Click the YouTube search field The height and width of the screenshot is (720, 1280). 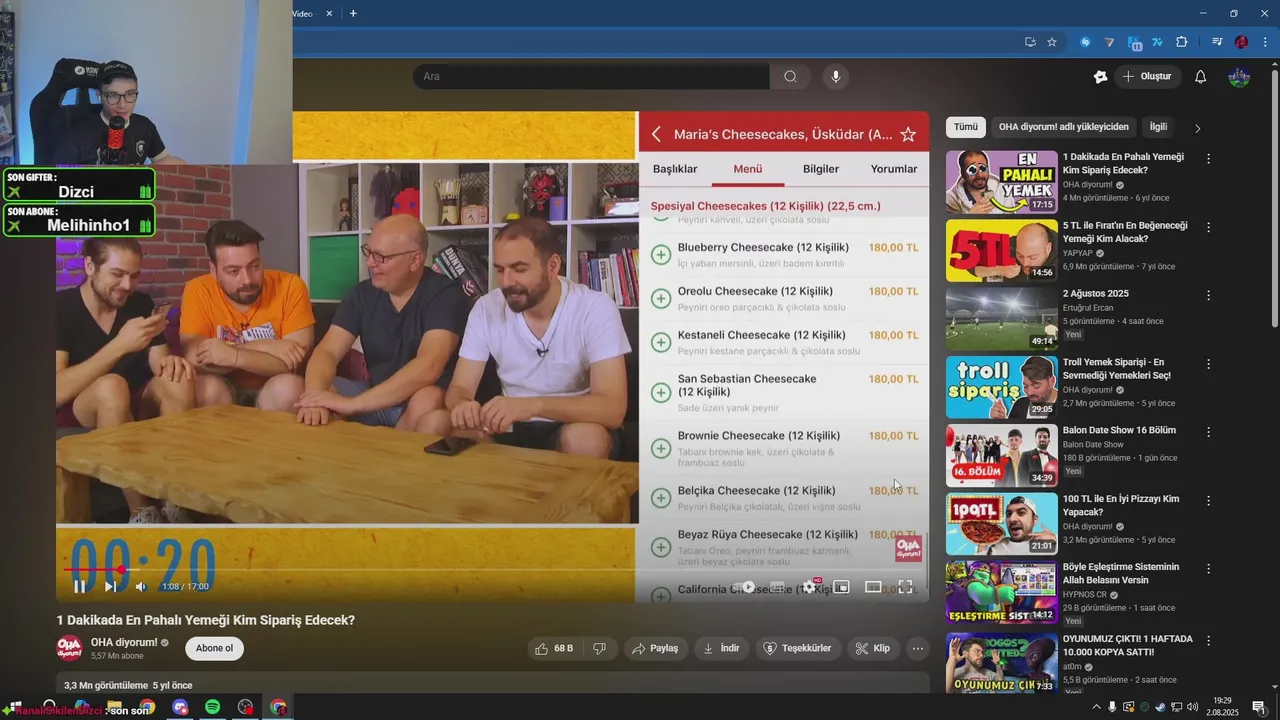tap(591, 76)
